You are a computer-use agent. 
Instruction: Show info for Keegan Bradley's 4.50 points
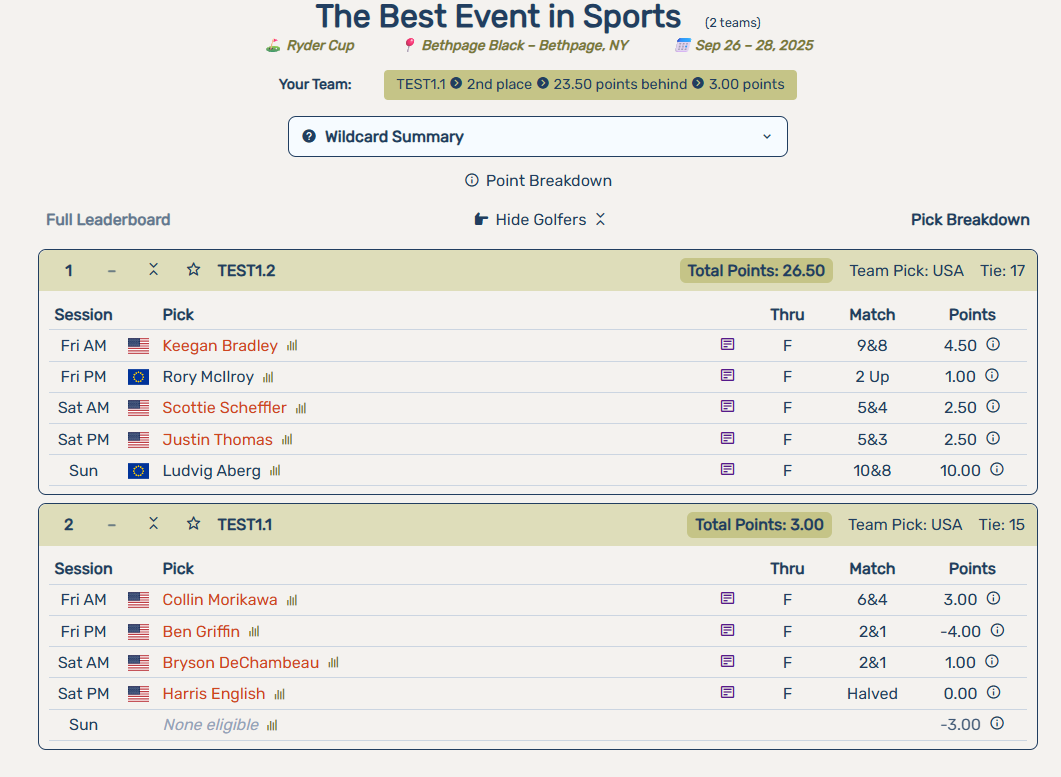pyautogui.click(x=993, y=345)
